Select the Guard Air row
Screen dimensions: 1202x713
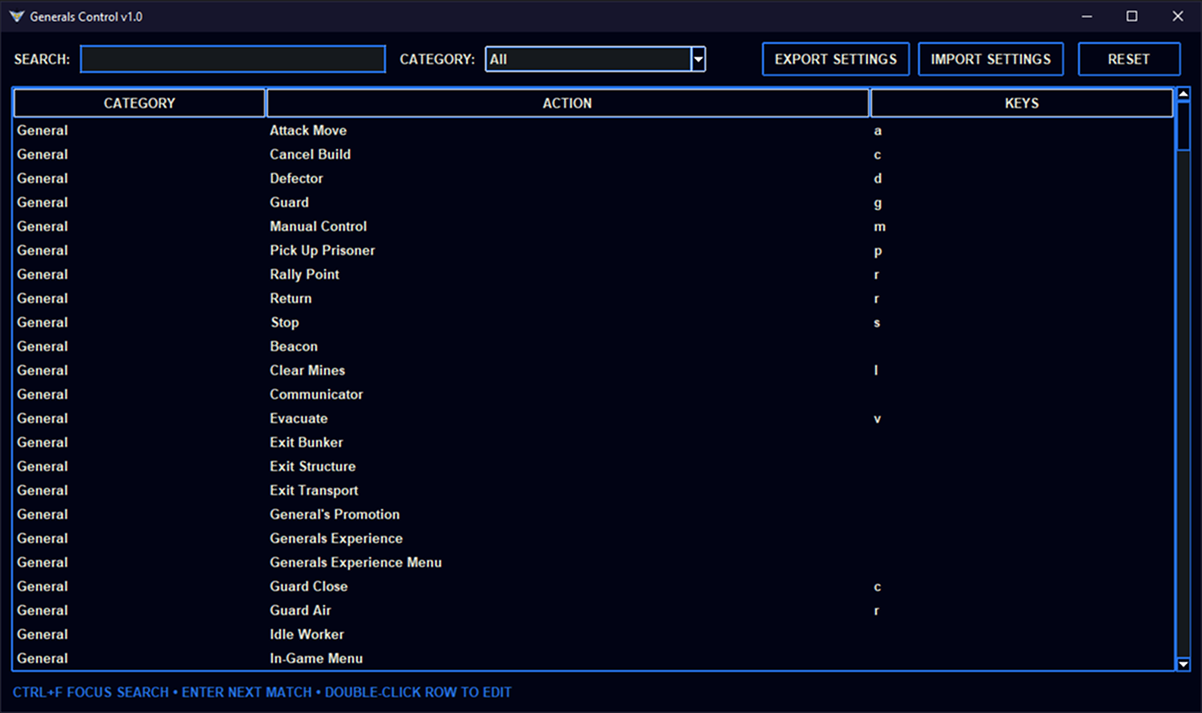click(x=593, y=610)
